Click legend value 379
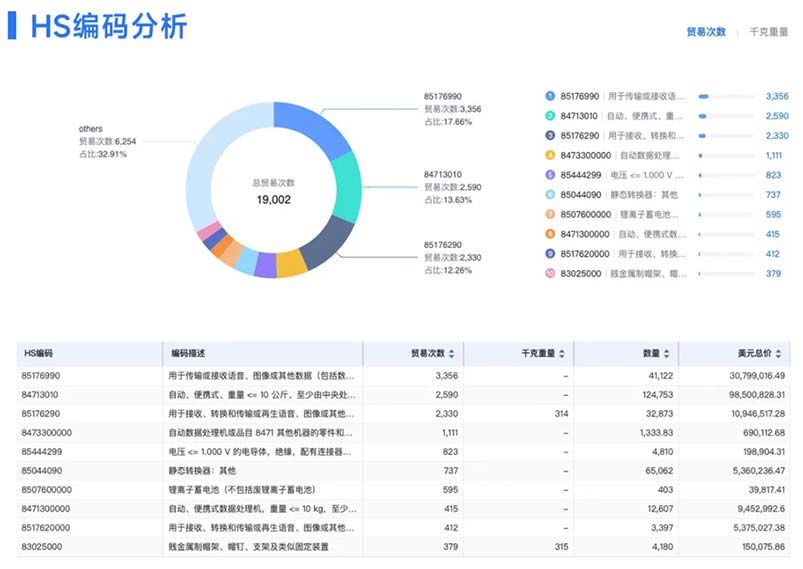 pos(773,273)
